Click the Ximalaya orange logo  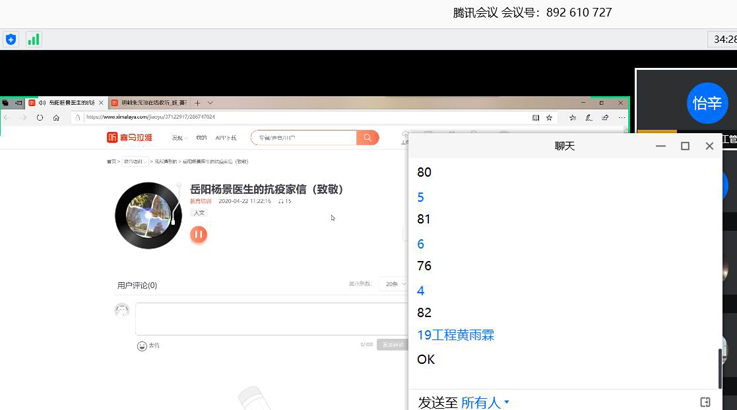point(130,138)
